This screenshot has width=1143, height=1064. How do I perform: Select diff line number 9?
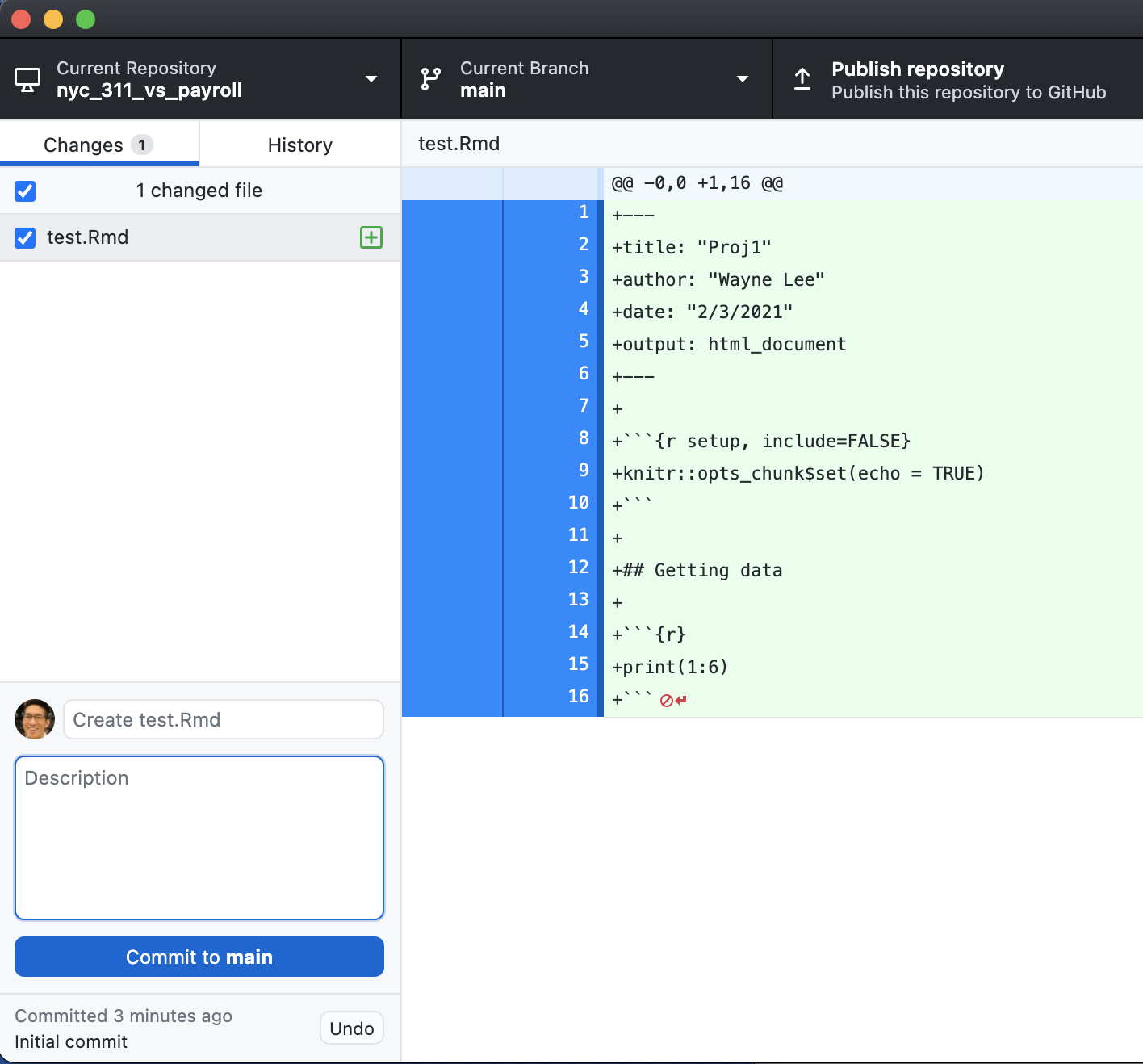click(x=584, y=471)
